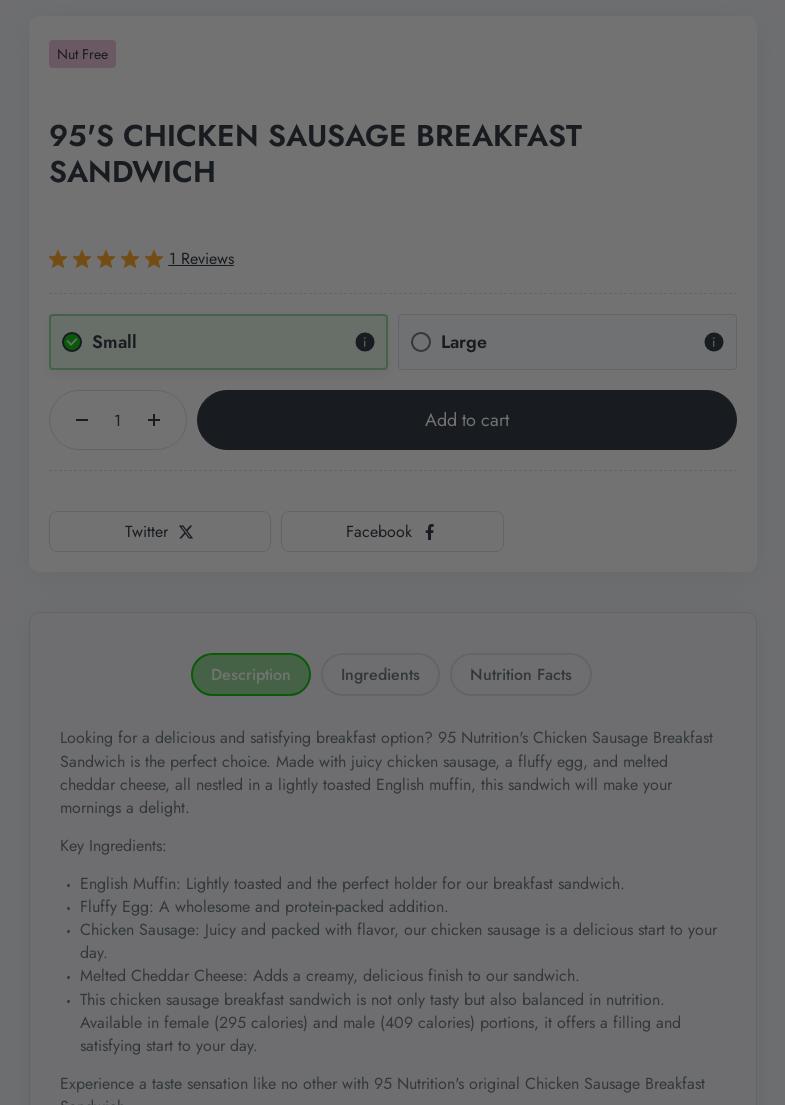Click the Large option info icon
This screenshot has height=1105, width=785.
coord(714,342)
